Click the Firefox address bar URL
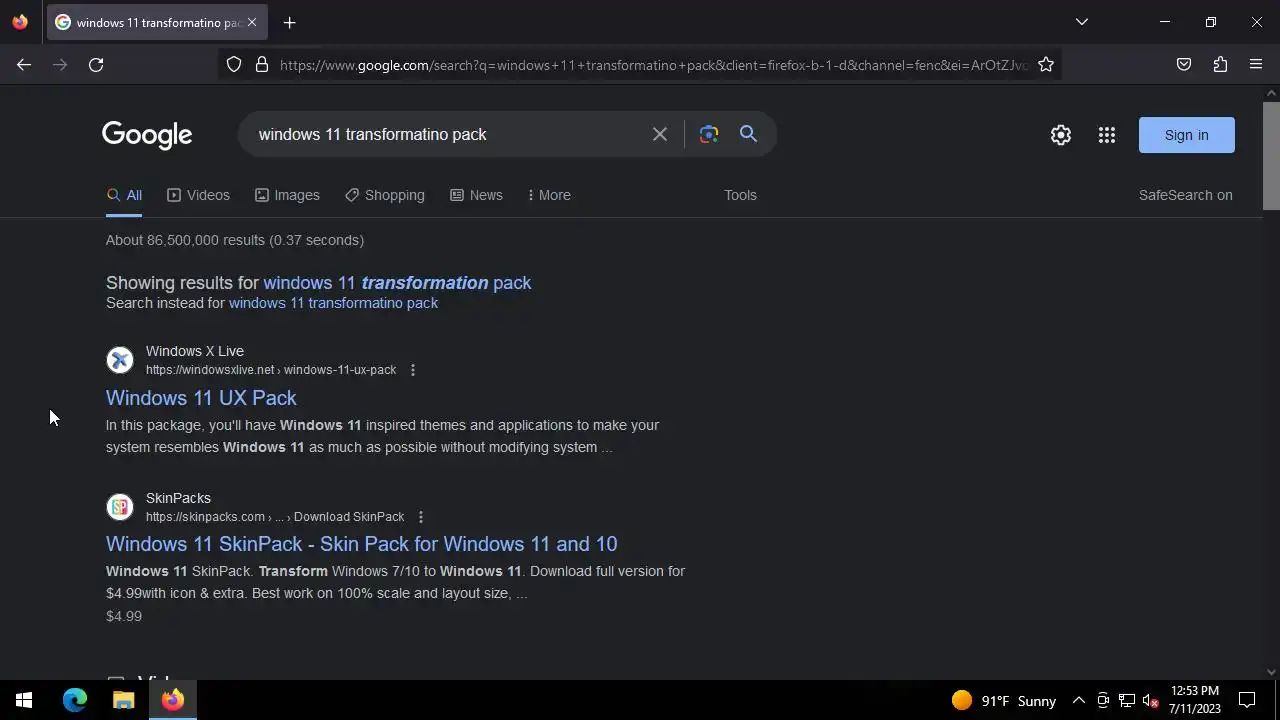 (x=654, y=65)
